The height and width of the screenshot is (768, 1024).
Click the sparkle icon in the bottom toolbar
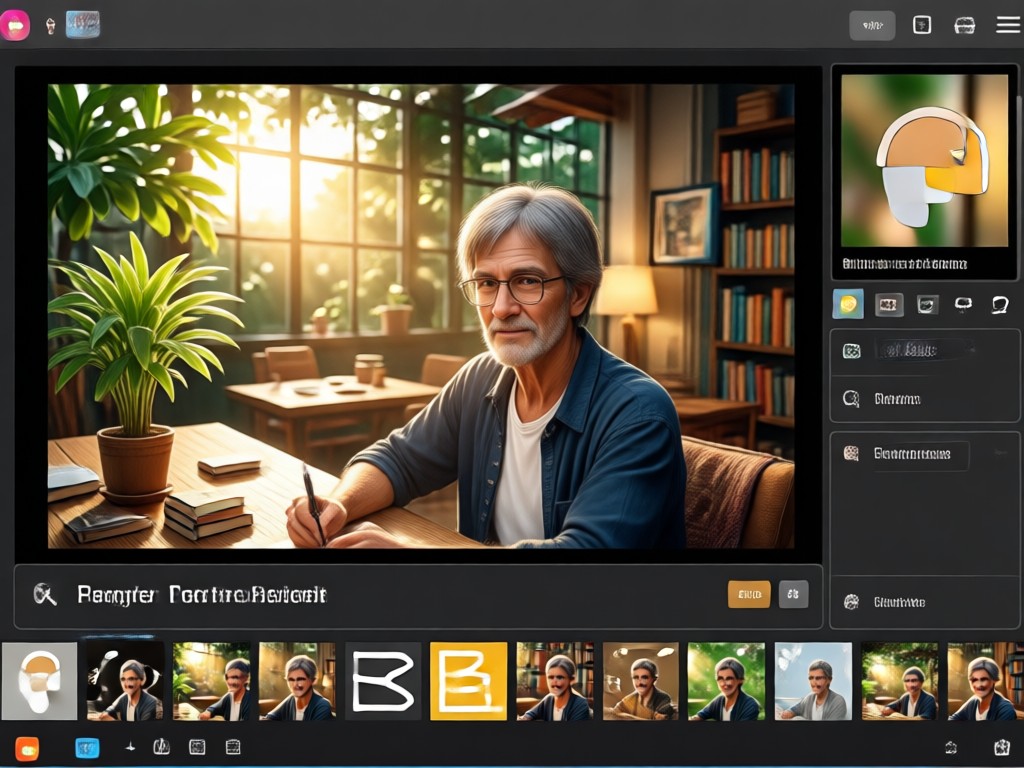130,746
